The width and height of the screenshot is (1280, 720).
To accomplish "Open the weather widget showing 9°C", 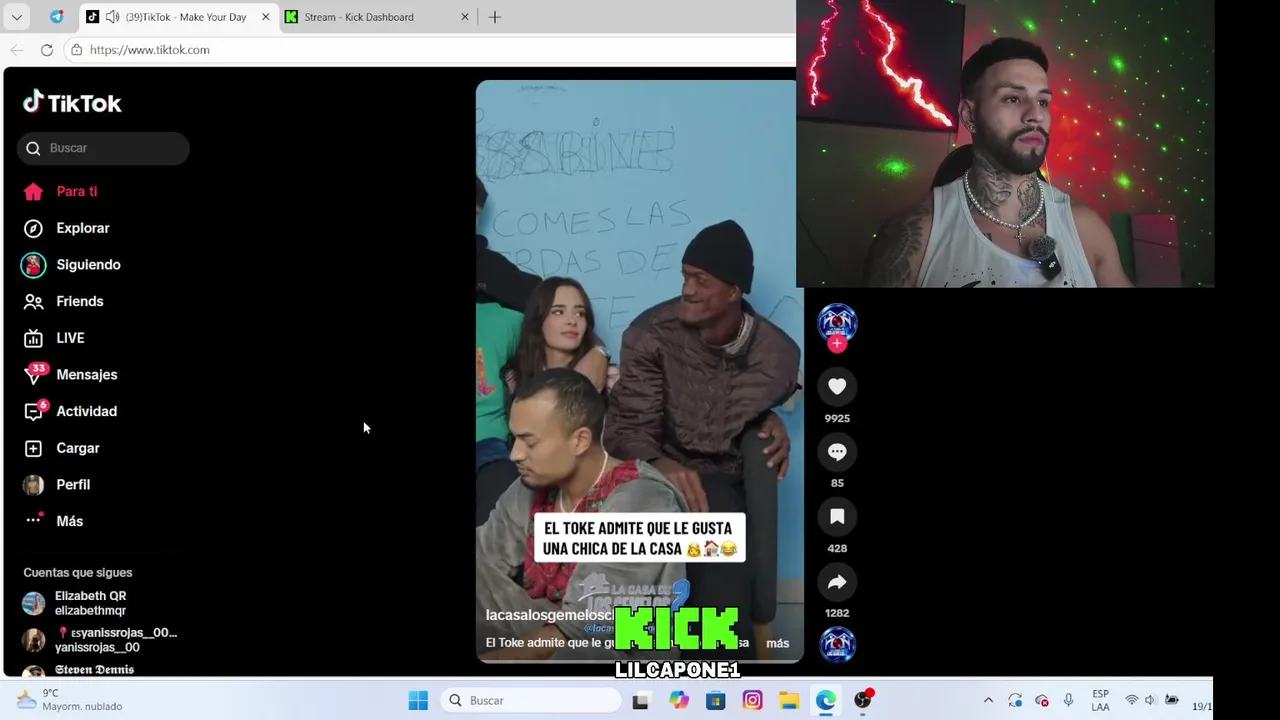I will tap(70, 700).
